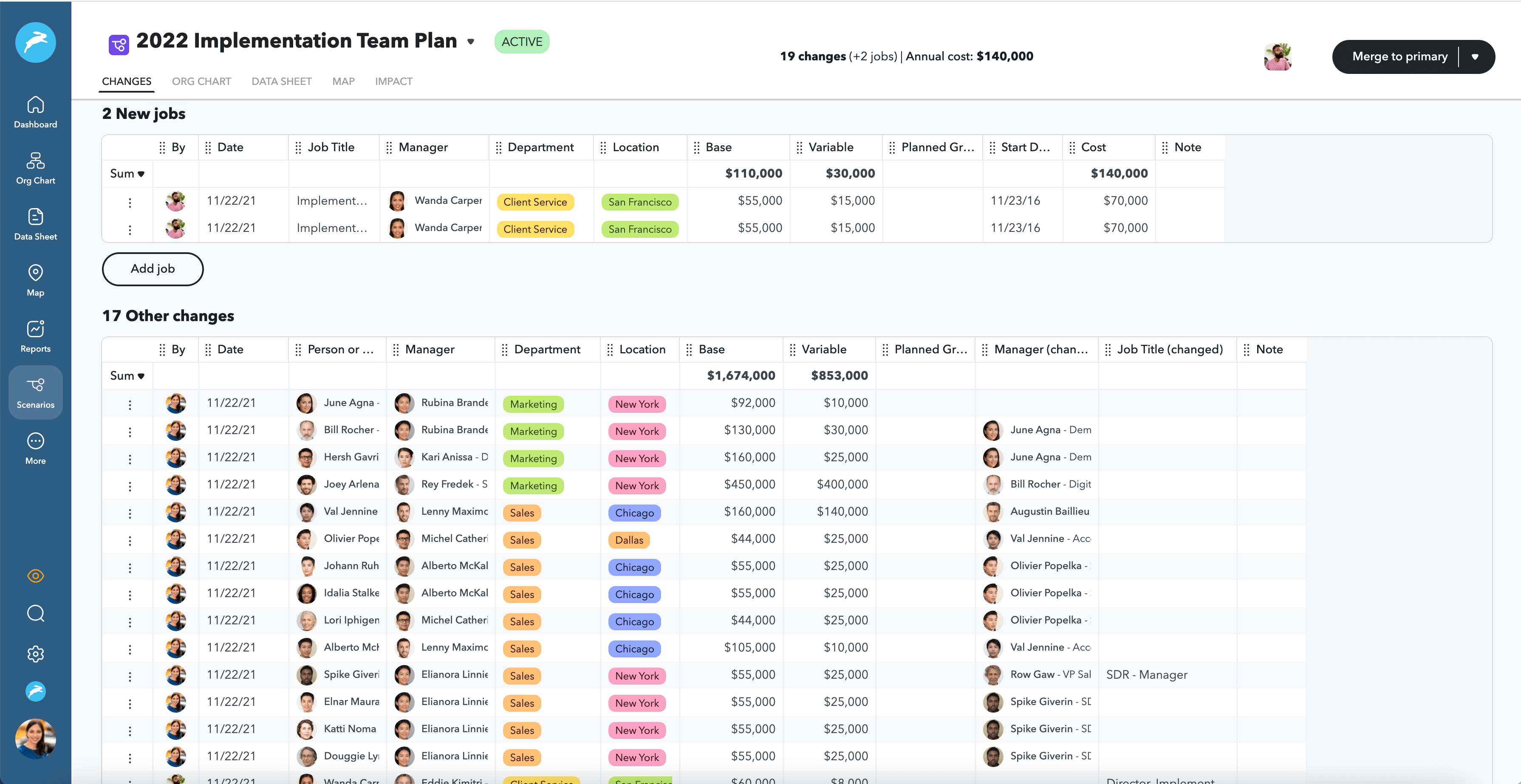Switch to the ORG CHART tab
This screenshot has height=784, width=1521.
[201, 82]
